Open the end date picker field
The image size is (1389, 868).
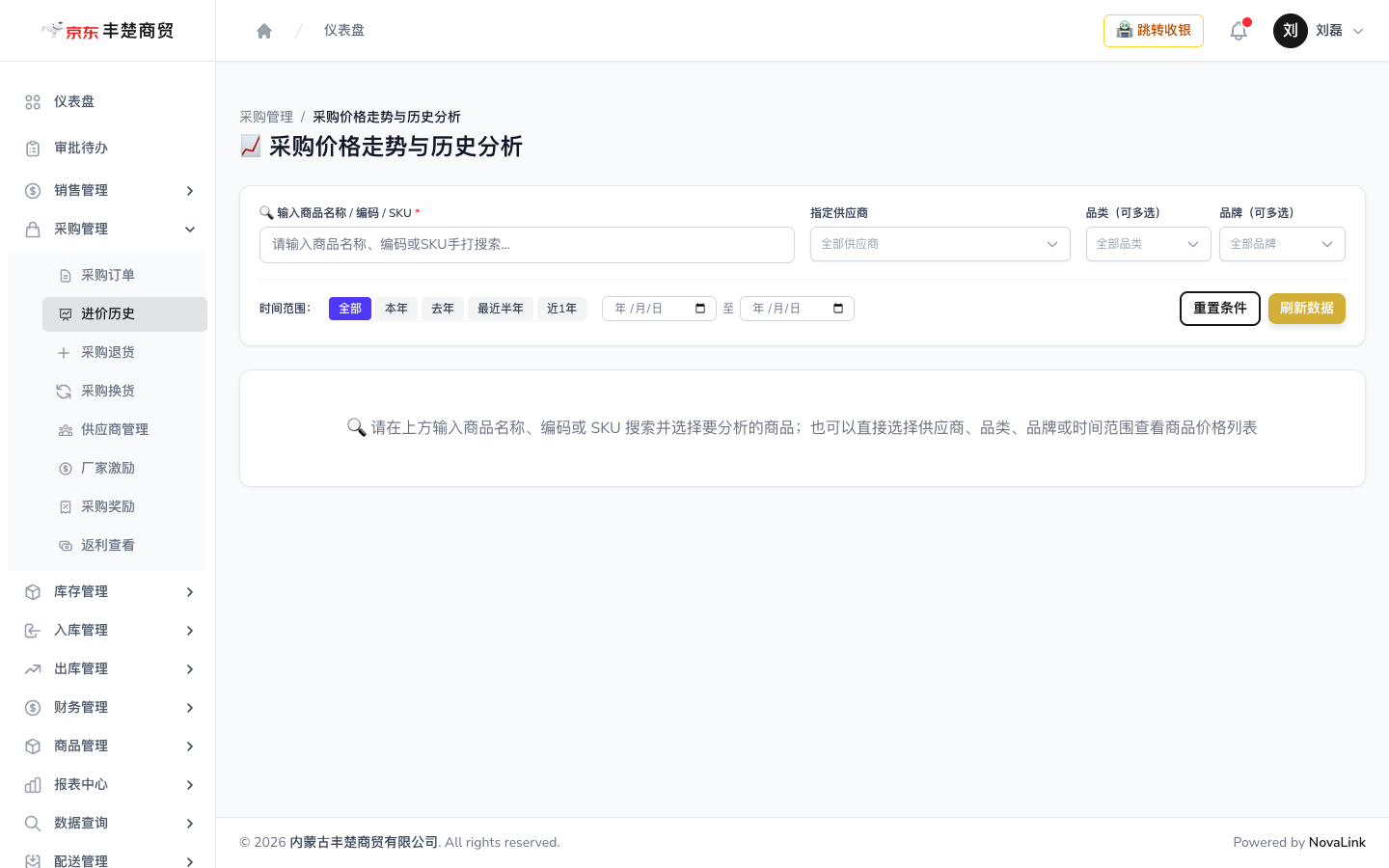(797, 309)
